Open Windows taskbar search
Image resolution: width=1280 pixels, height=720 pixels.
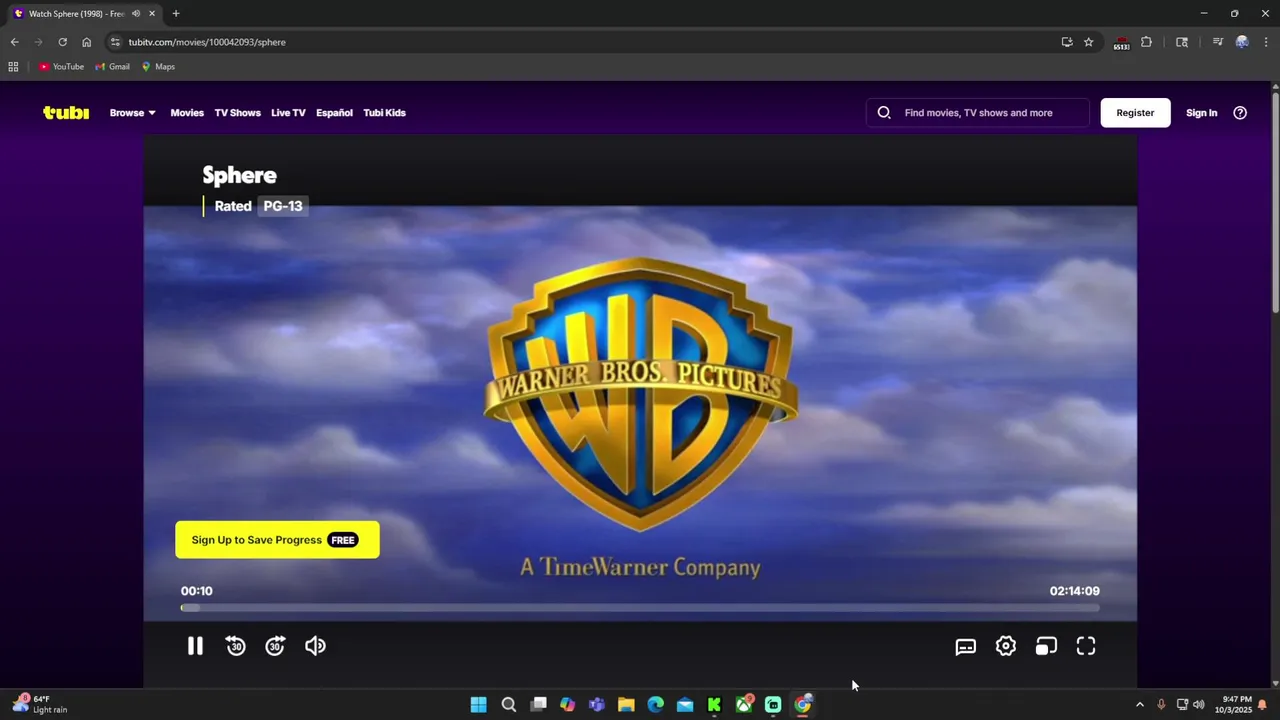(508, 705)
